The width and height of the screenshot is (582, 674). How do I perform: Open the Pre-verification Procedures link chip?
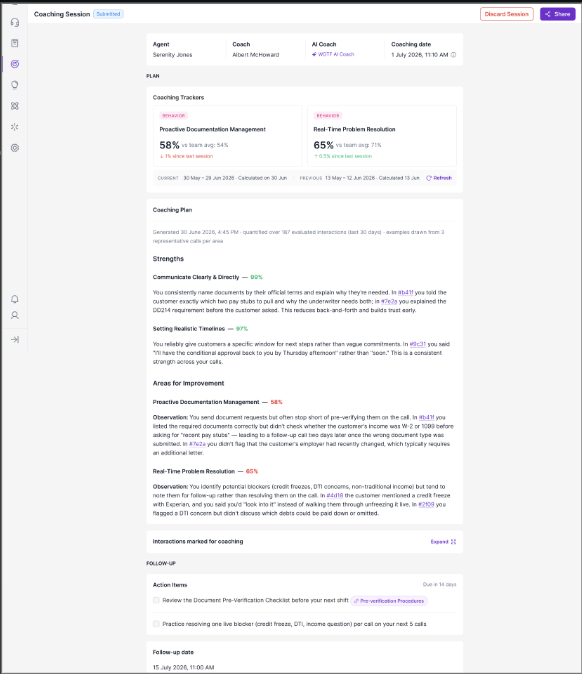pos(389,601)
